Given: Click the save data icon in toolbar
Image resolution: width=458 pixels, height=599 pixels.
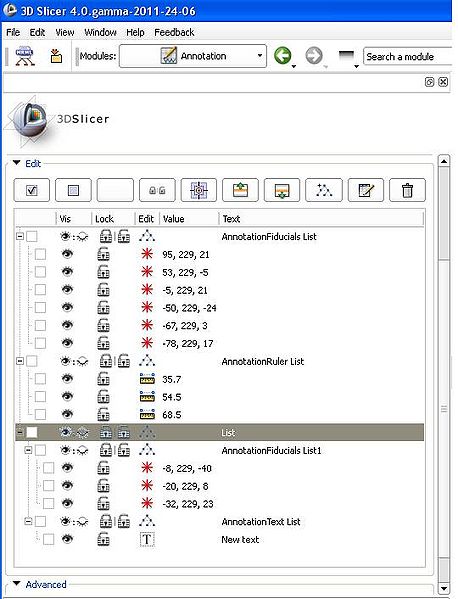Looking at the screenshot, I should click(56, 56).
